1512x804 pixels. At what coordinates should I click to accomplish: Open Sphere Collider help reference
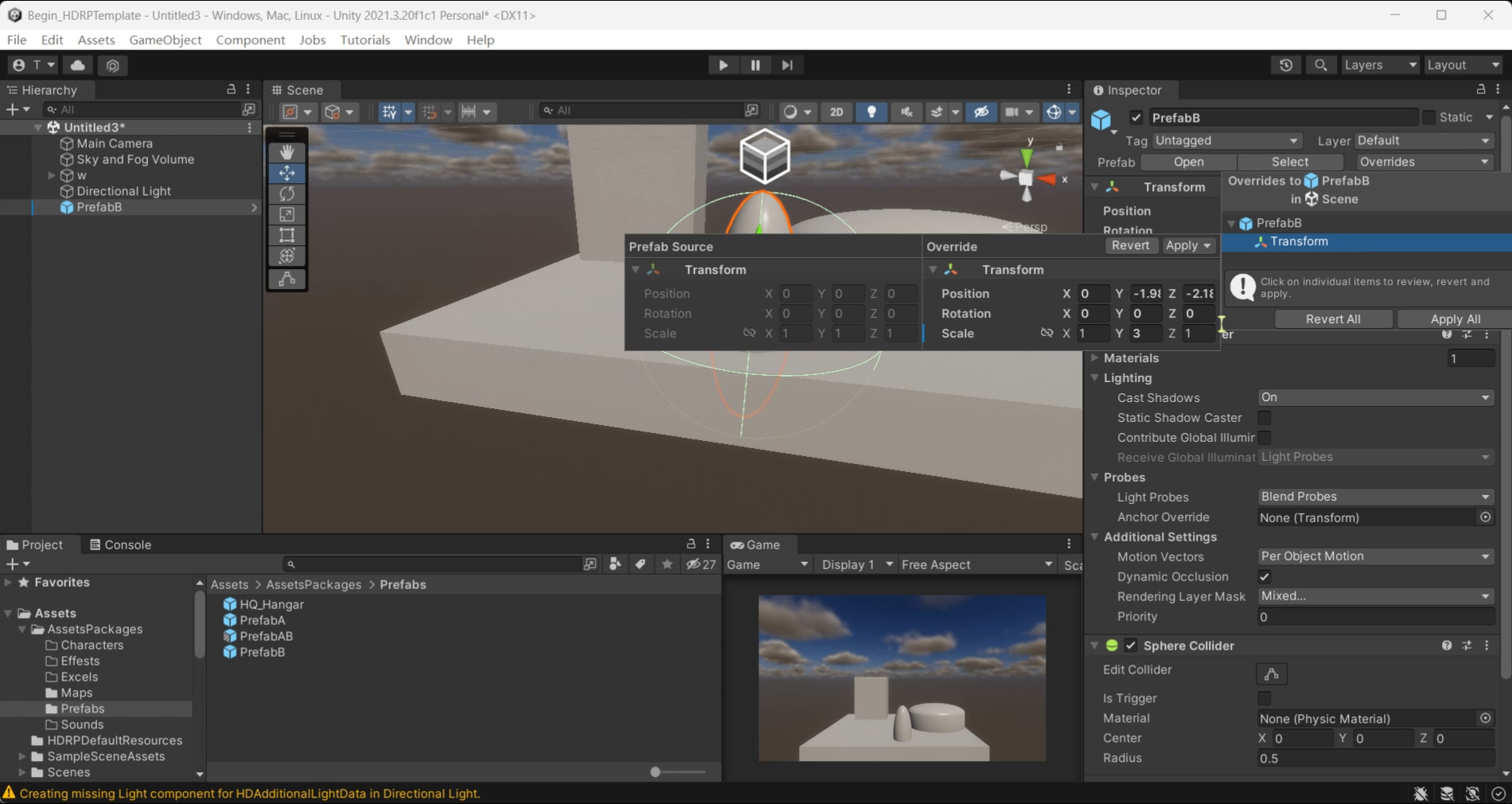tap(1447, 646)
